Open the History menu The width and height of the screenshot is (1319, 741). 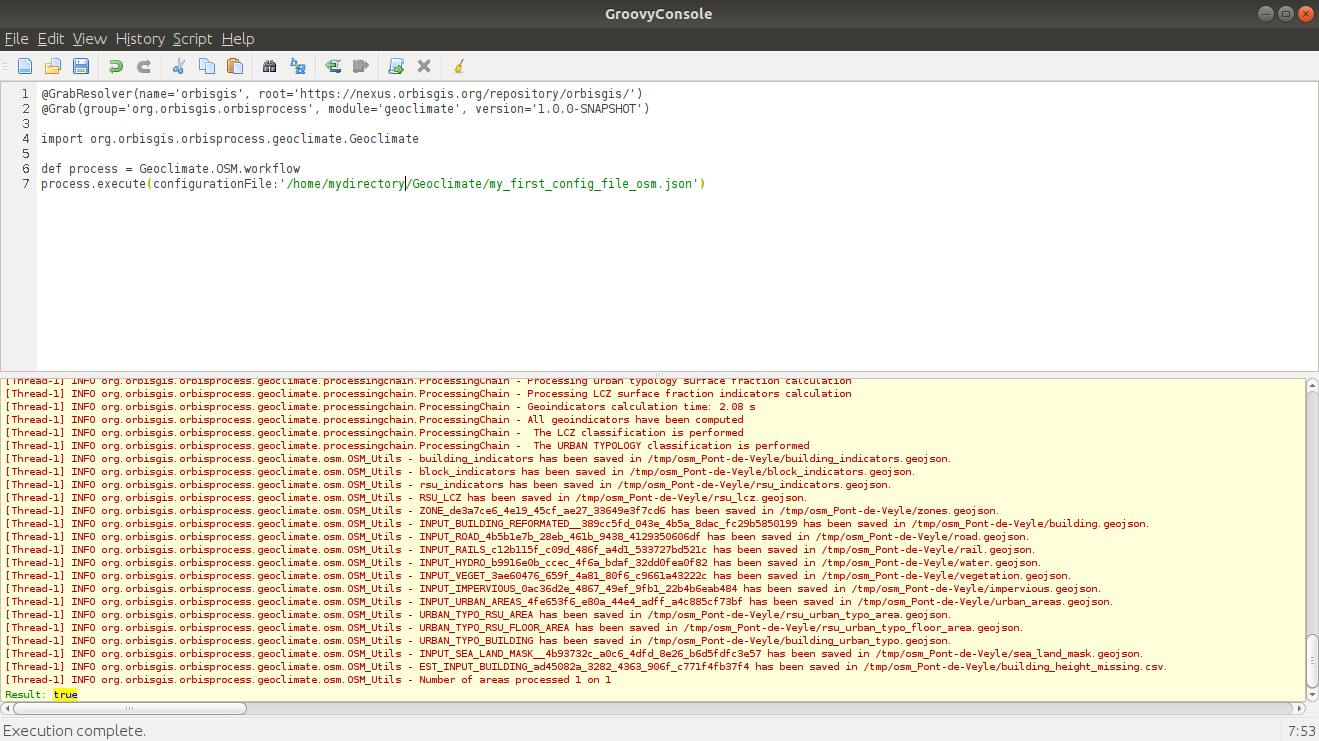point(140,38)
